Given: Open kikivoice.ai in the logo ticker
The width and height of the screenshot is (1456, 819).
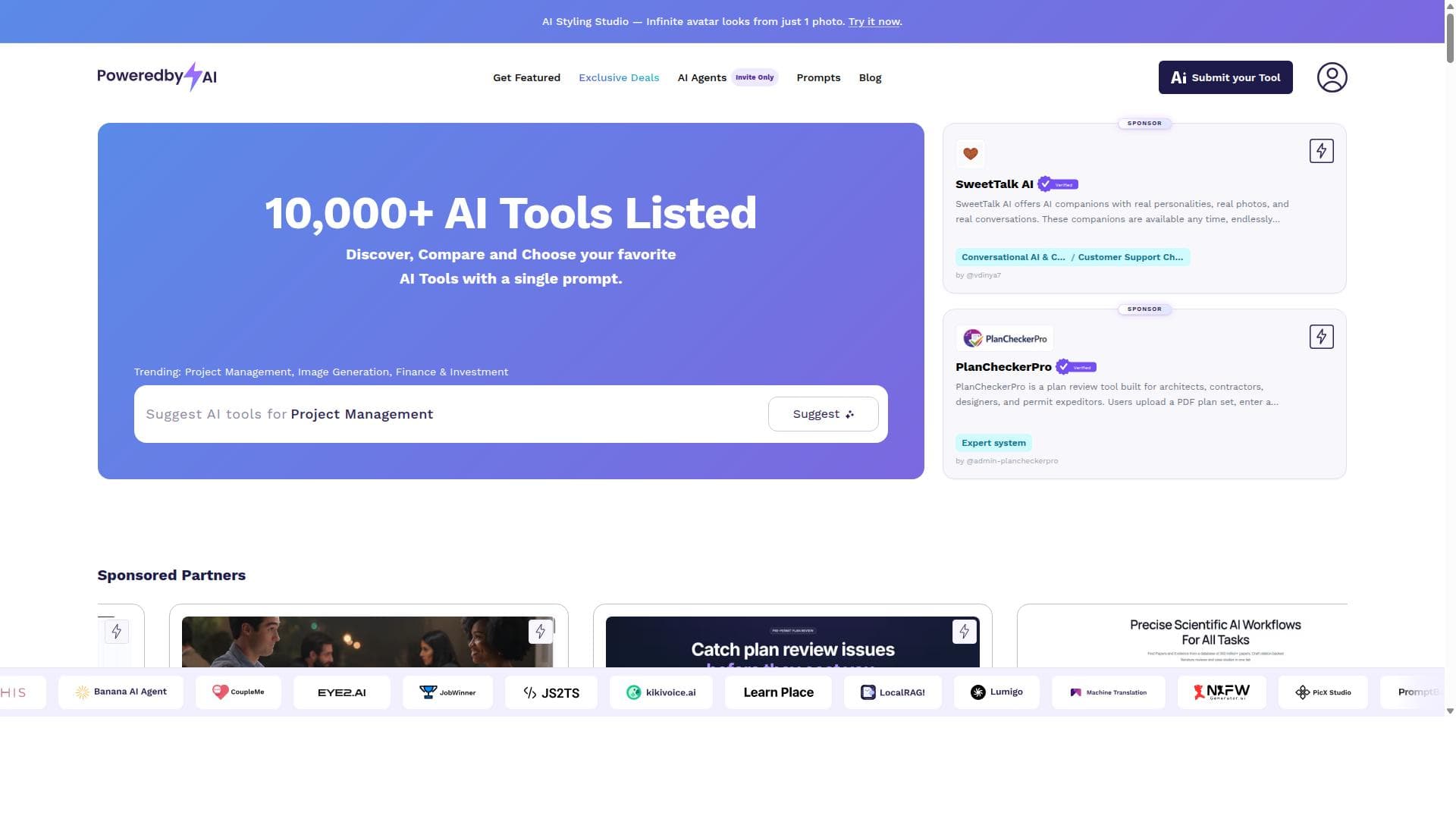Looking at the screenshot, I should pyautogui.click(x=661, y=692).
